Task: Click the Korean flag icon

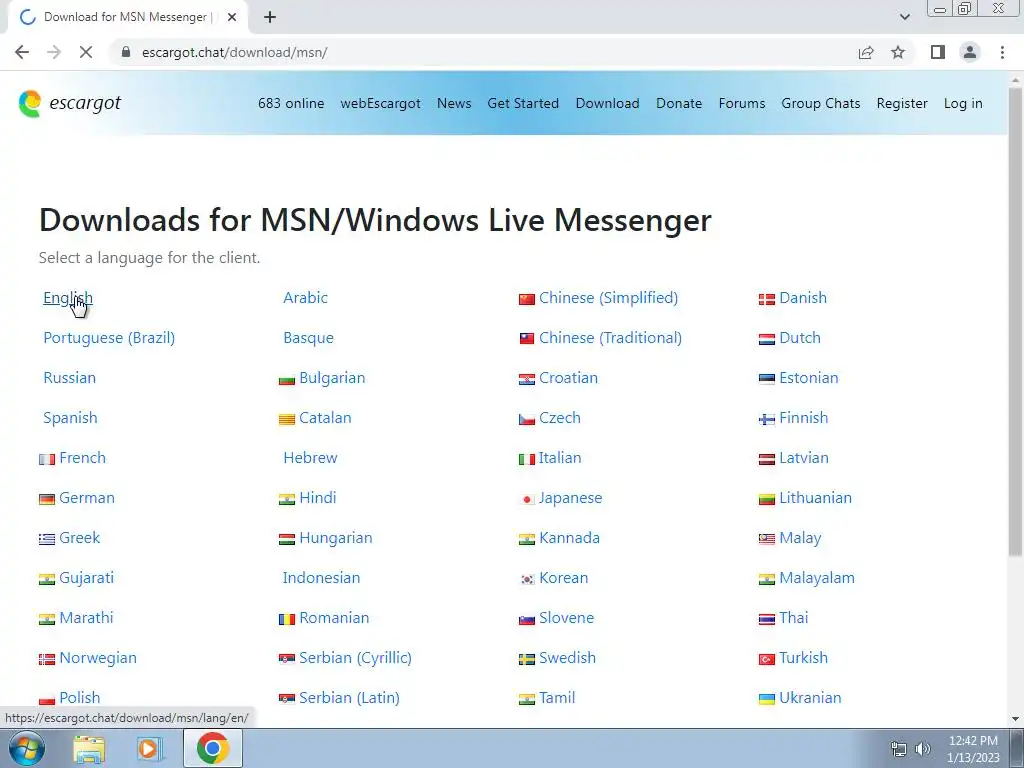Action: pyautogui.click(x=527, y=580)
